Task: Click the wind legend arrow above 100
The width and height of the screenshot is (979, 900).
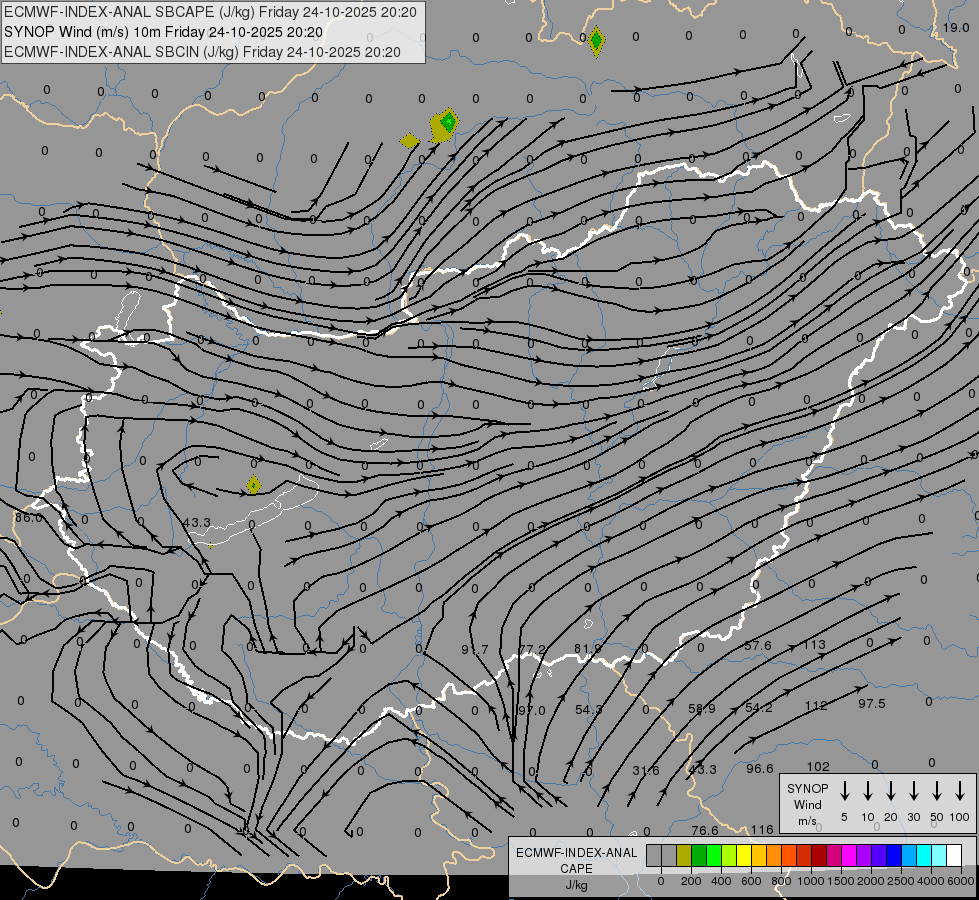Action: click(960, 791)
